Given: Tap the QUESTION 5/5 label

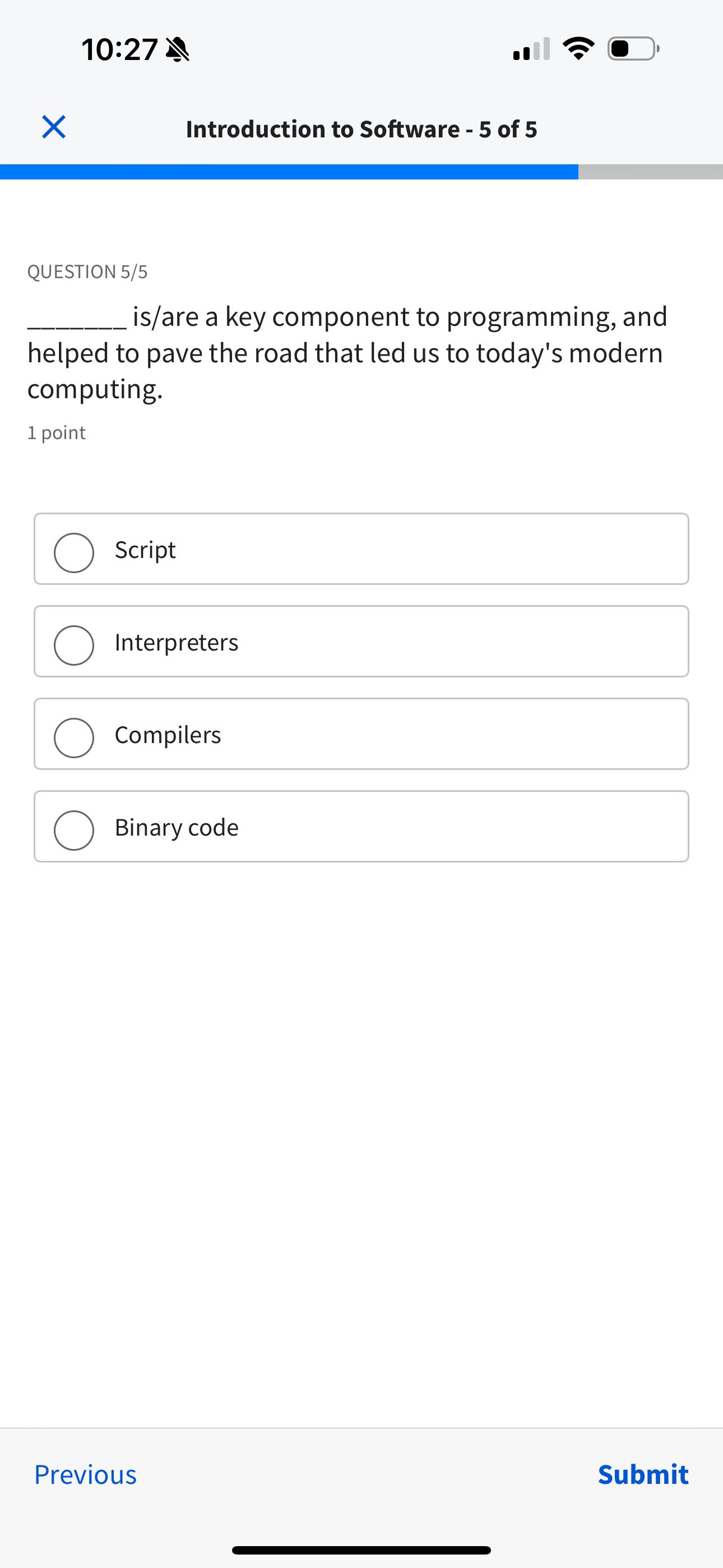Looking at the screenshot, I should (x=87, y=271).
